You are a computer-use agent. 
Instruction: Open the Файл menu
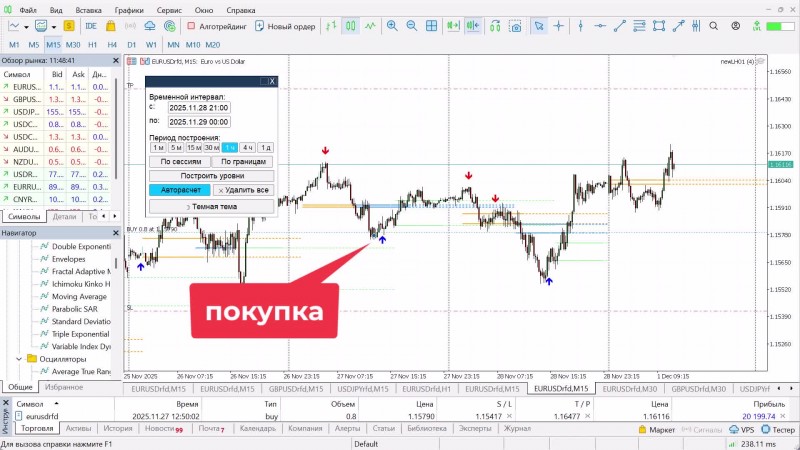coord(28,10)
